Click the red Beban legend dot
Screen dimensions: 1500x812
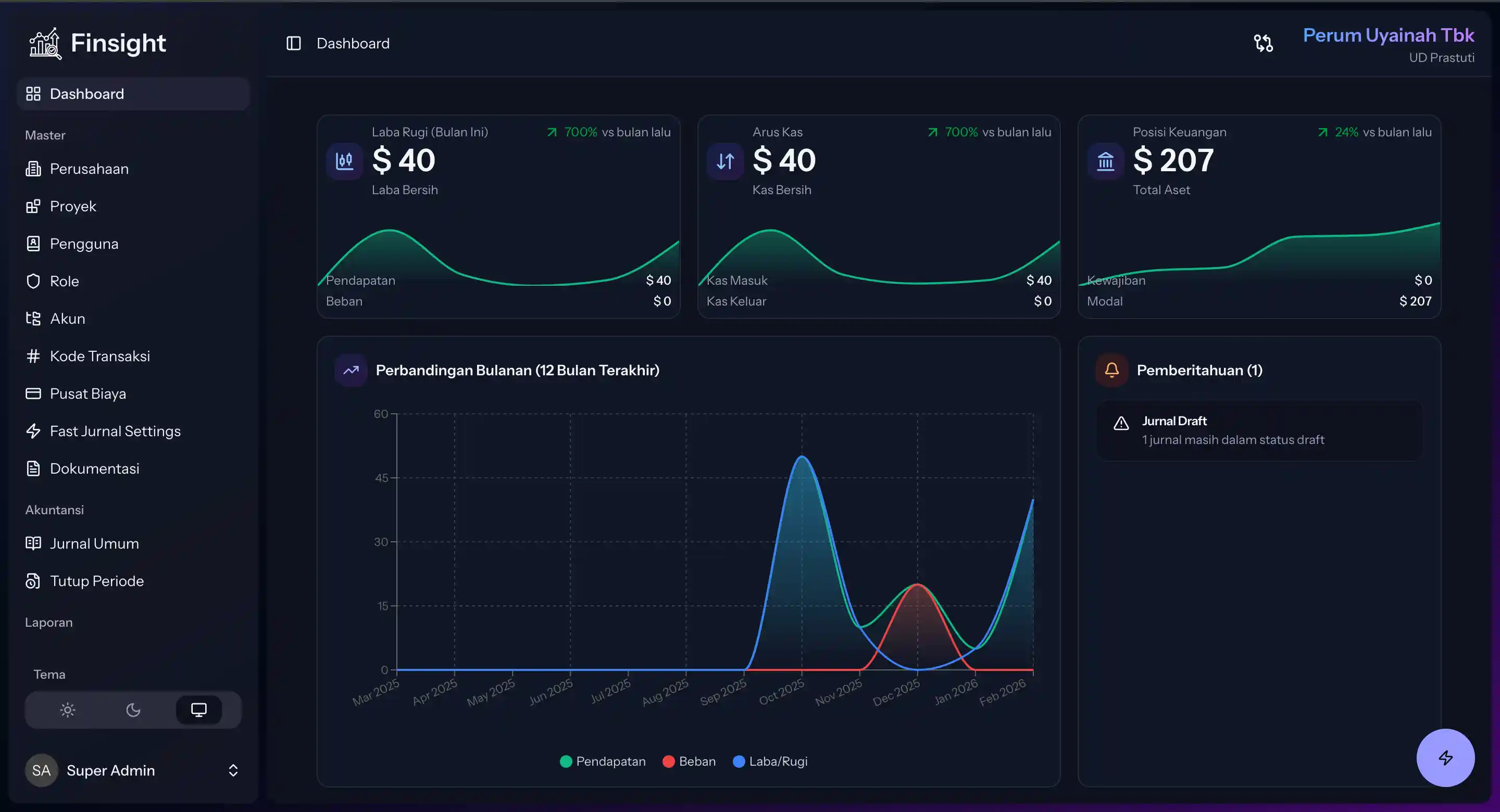pyautogui.click(x=668, y=762)
